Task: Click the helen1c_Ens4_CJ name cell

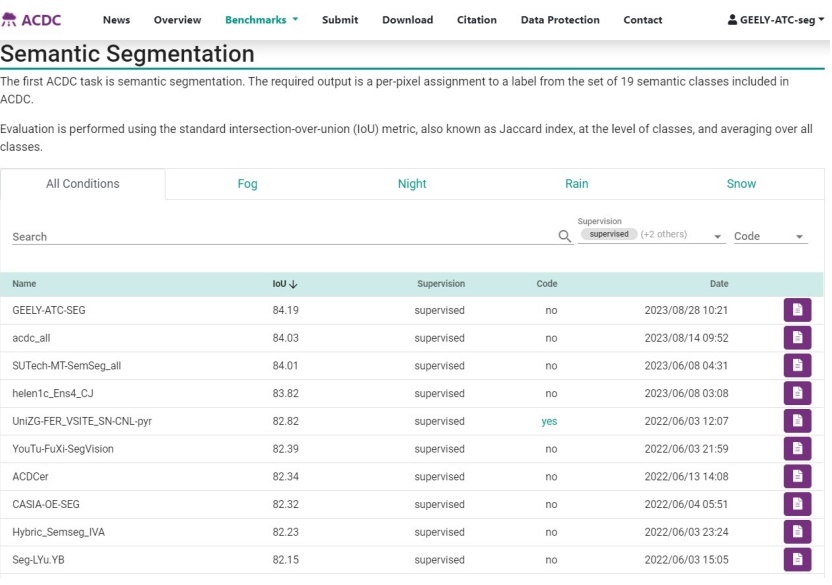Action: pyautogui.click(x=53, y=393)
